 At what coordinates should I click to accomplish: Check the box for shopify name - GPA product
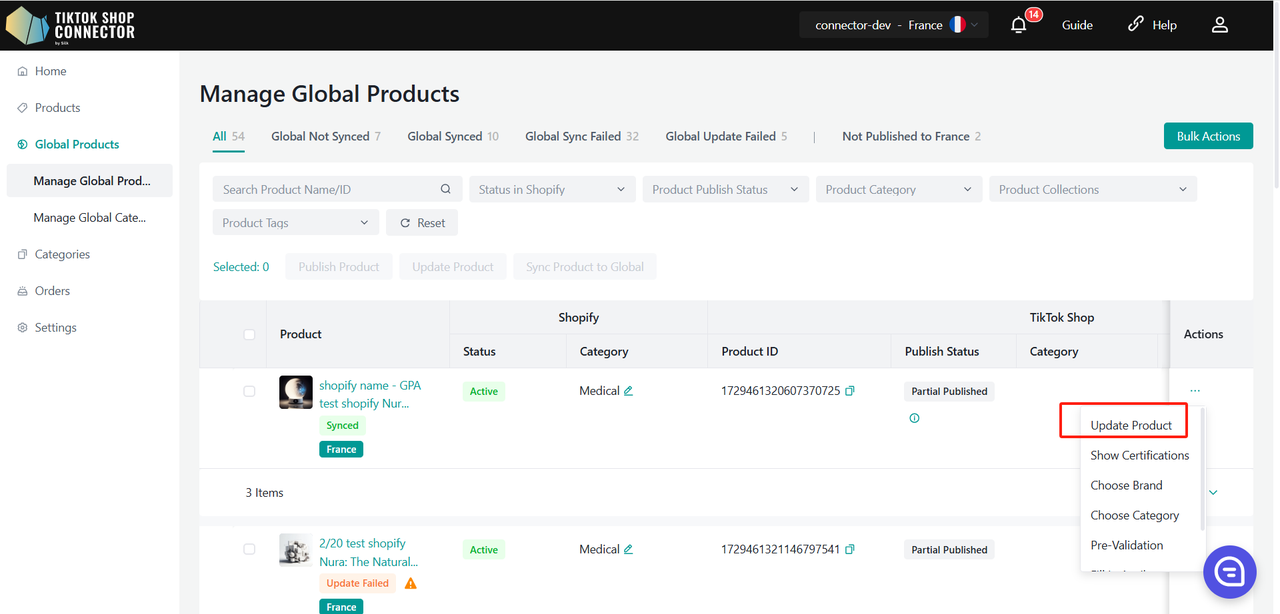click(x=249, y=391)
